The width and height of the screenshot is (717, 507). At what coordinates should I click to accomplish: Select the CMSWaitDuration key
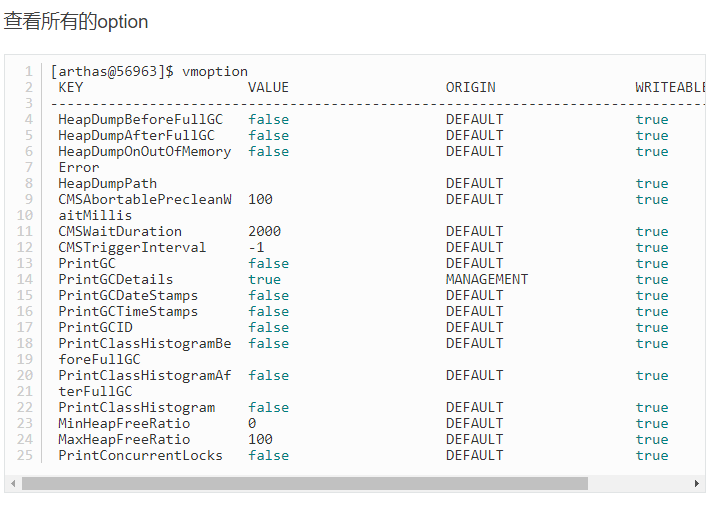pyautogui.click(x=120, y=231)
